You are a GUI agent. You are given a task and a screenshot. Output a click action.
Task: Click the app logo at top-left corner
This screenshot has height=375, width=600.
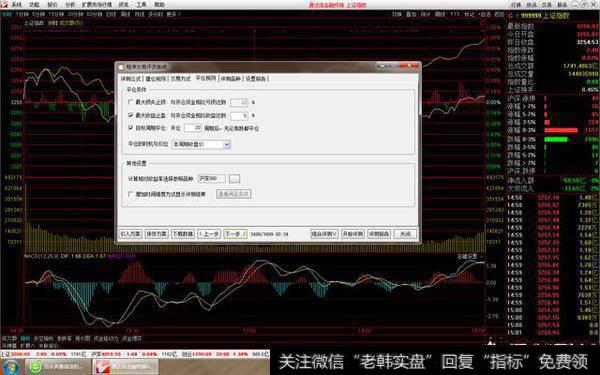click(x=4, y=4)
